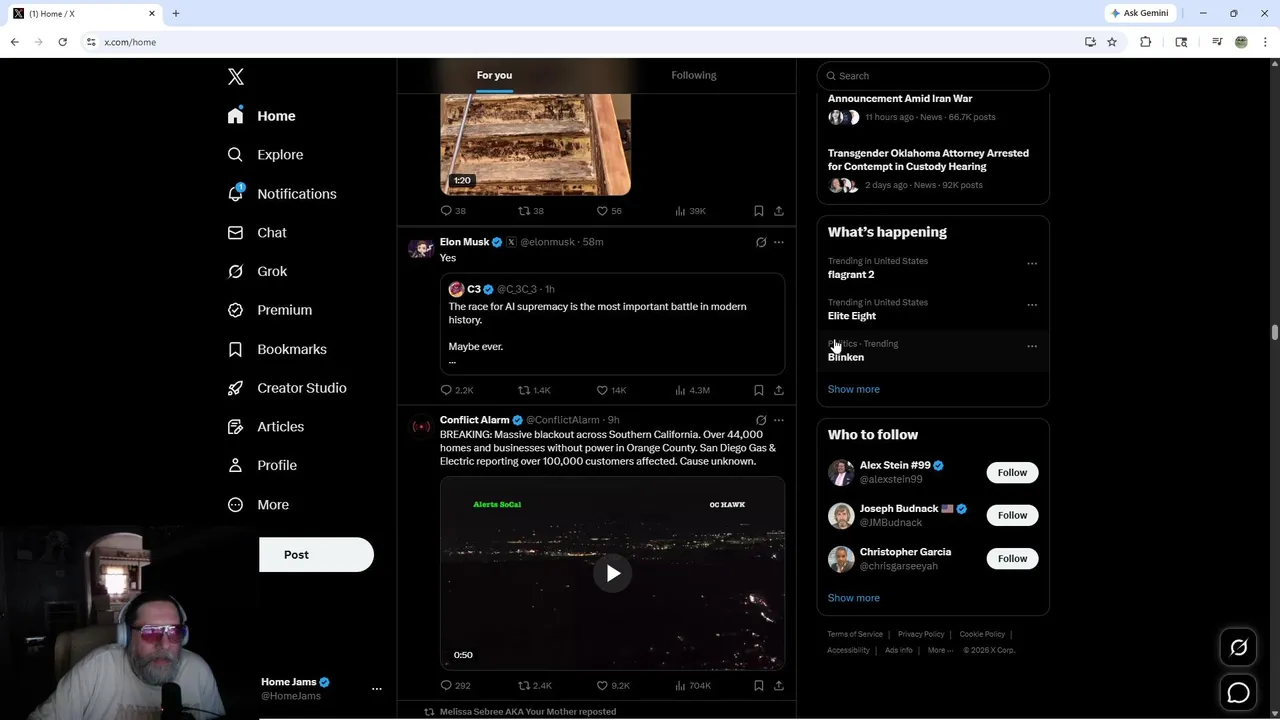Go to Home in sidebar
Screen dimensions: 1280x720
click(x=261, y=116)
